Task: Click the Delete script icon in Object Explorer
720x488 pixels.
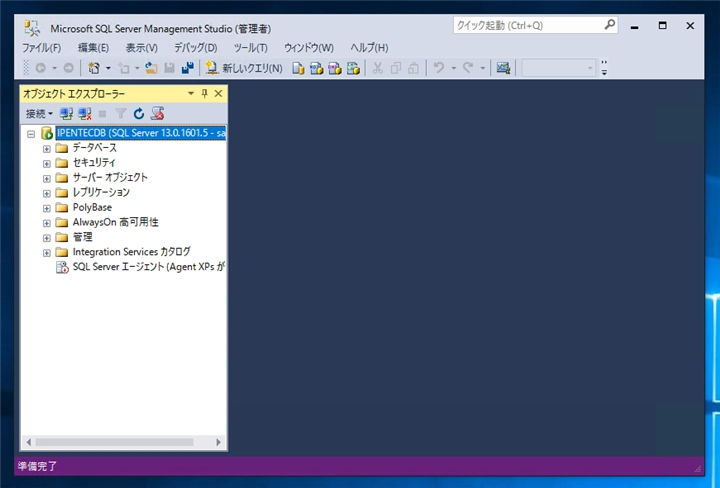Action: pyautogui.click(x=158, y=113)
